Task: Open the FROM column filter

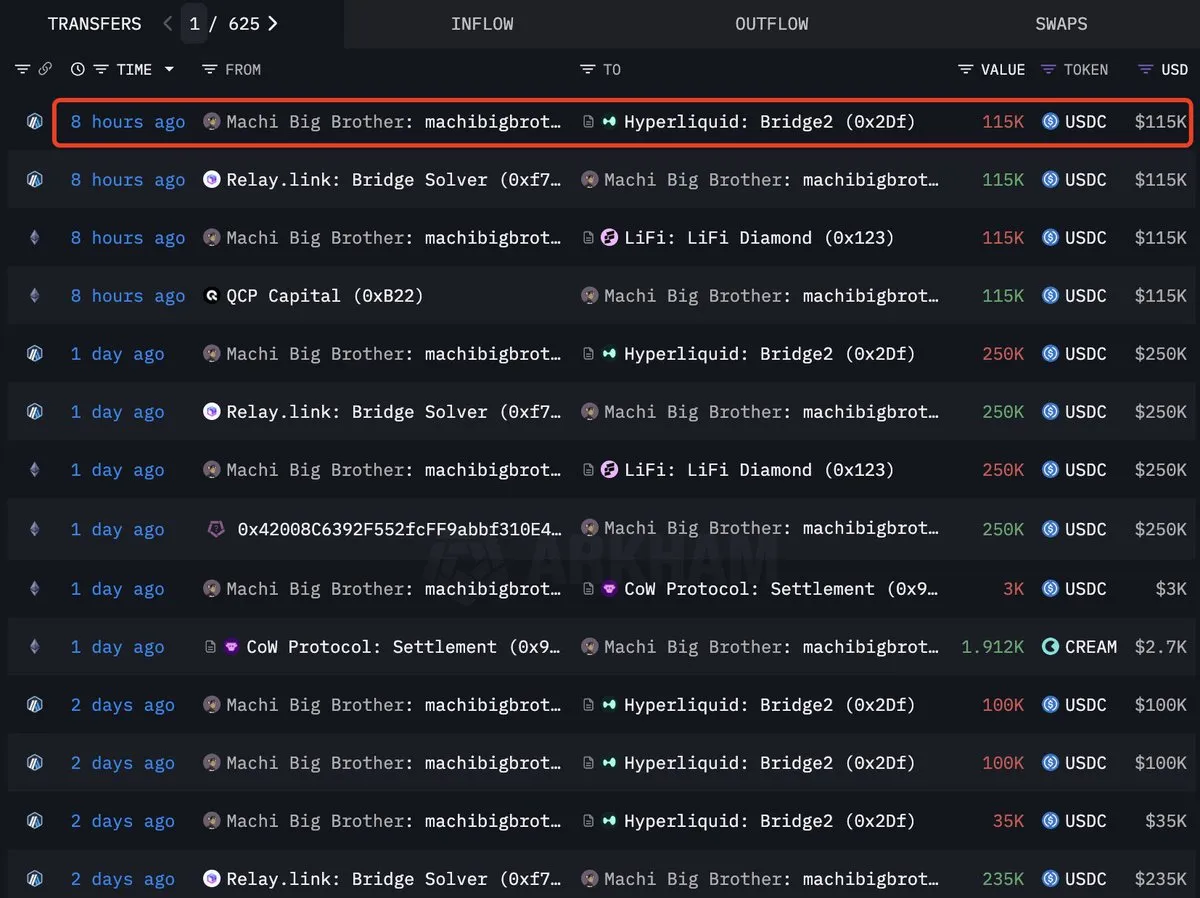Action: tap(209, 69)
